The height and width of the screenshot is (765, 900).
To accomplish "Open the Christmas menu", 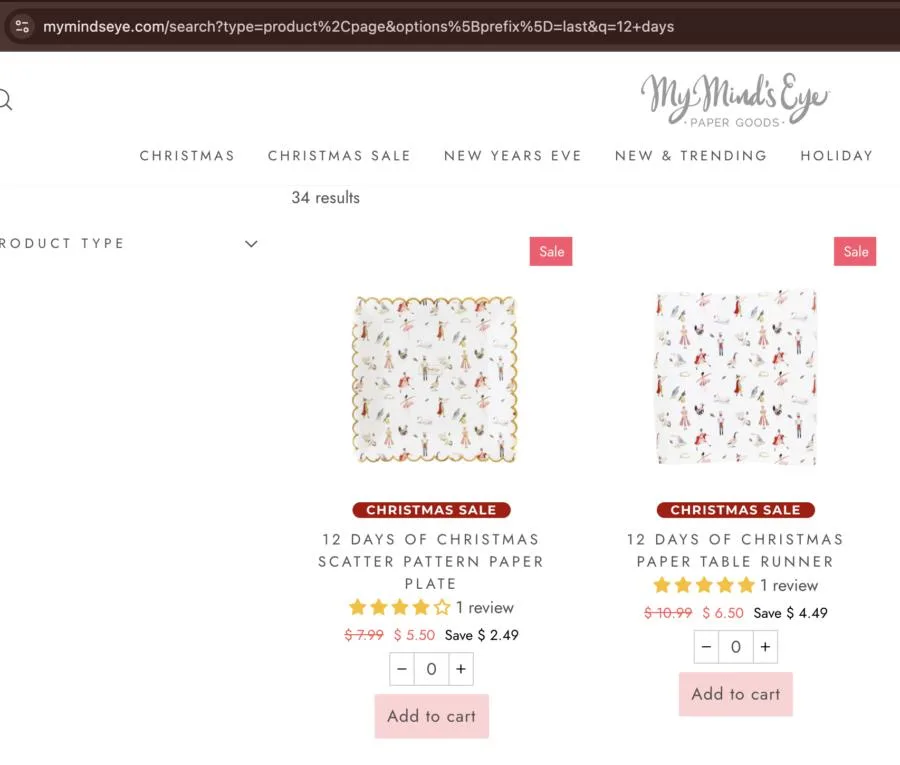I will (187, 156).
